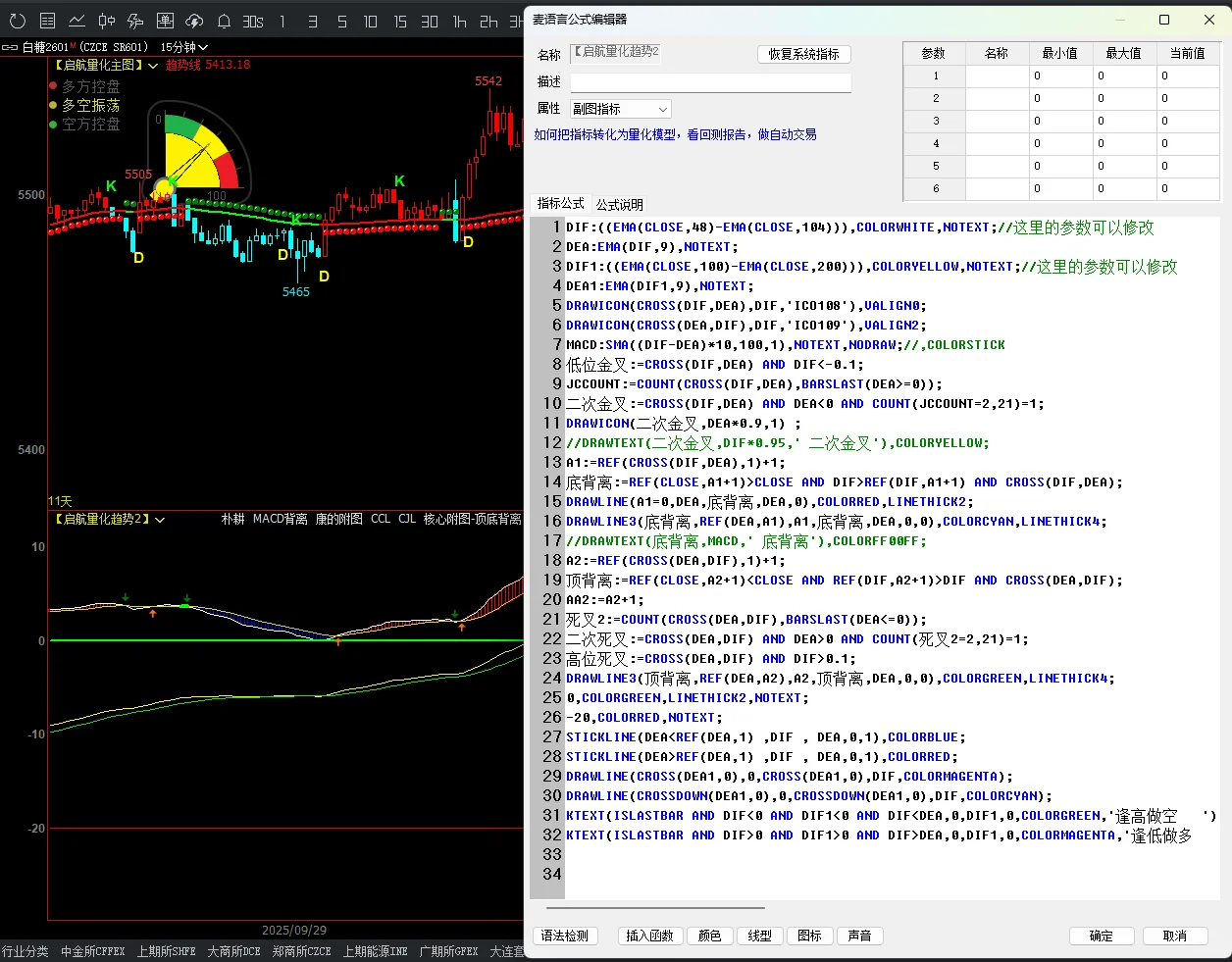Click the cloud lightning icon in toolbar

coord(194,21)
